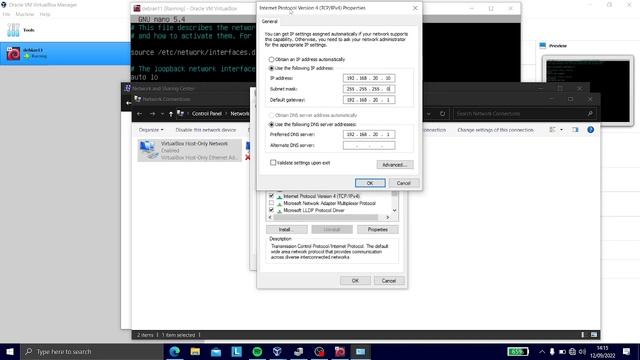Go up one folder level
640x360 pixels.
pyautogui.click(x=171, y=113)
